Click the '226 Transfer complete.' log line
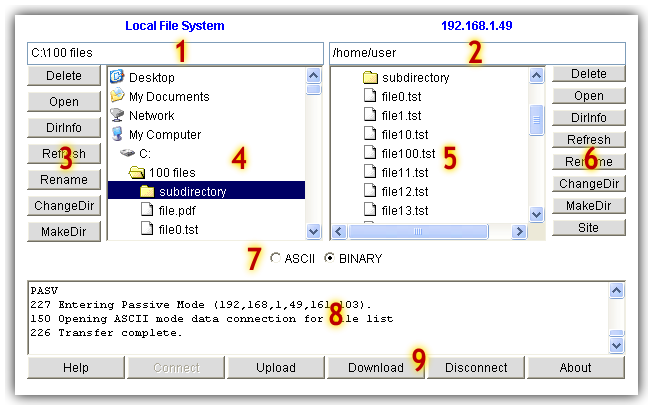Screen dimensions: 653x410 (x=106, y=333)
